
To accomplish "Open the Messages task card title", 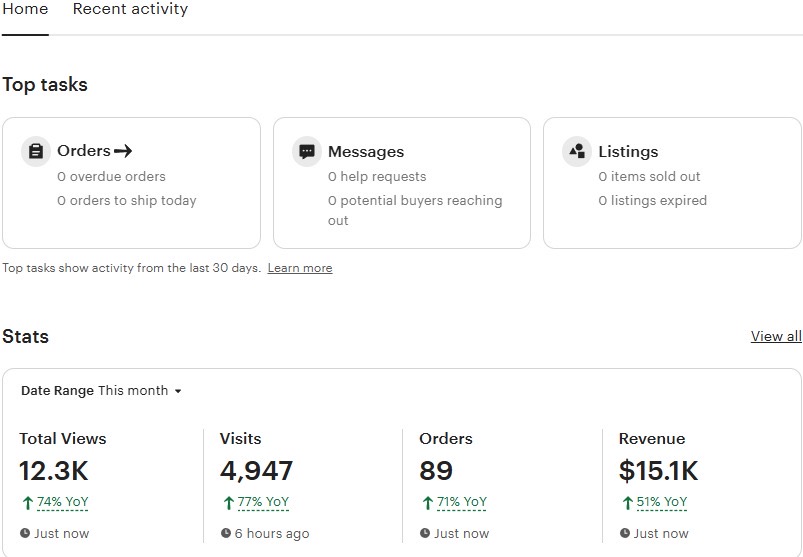I will (366, 152).
